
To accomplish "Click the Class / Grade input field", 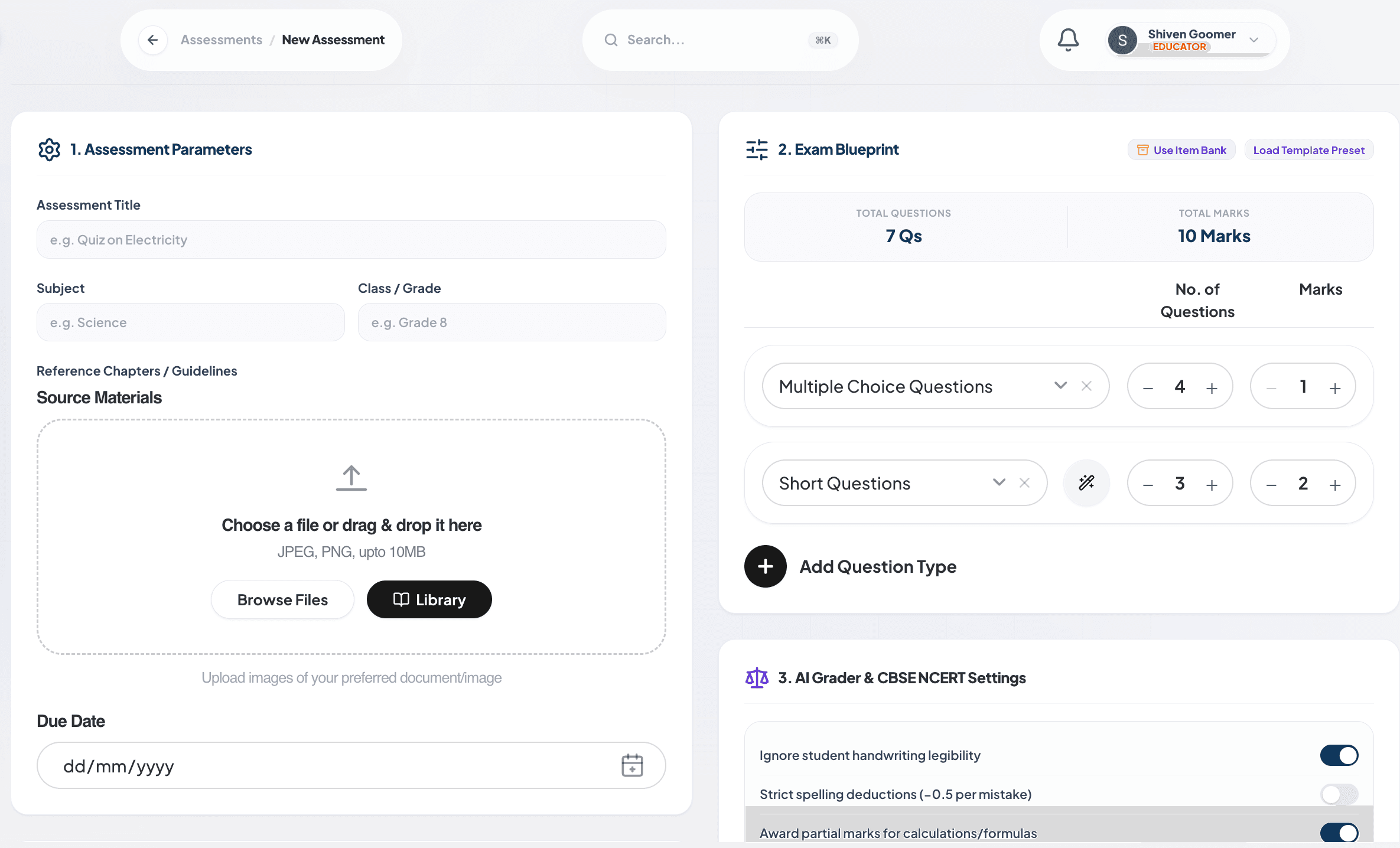I will point(512,322).
